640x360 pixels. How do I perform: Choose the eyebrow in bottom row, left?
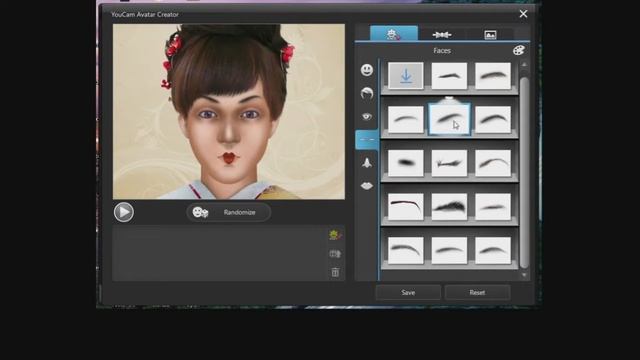click(x=406, y=250)
